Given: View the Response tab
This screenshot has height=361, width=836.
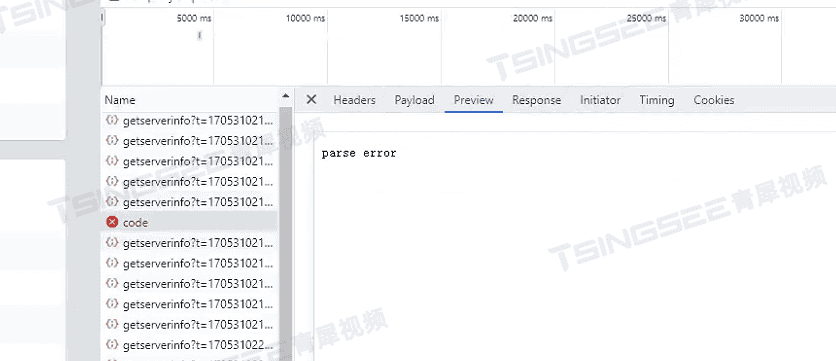Looking at the screenshot, I should click(x=536, y=100).
